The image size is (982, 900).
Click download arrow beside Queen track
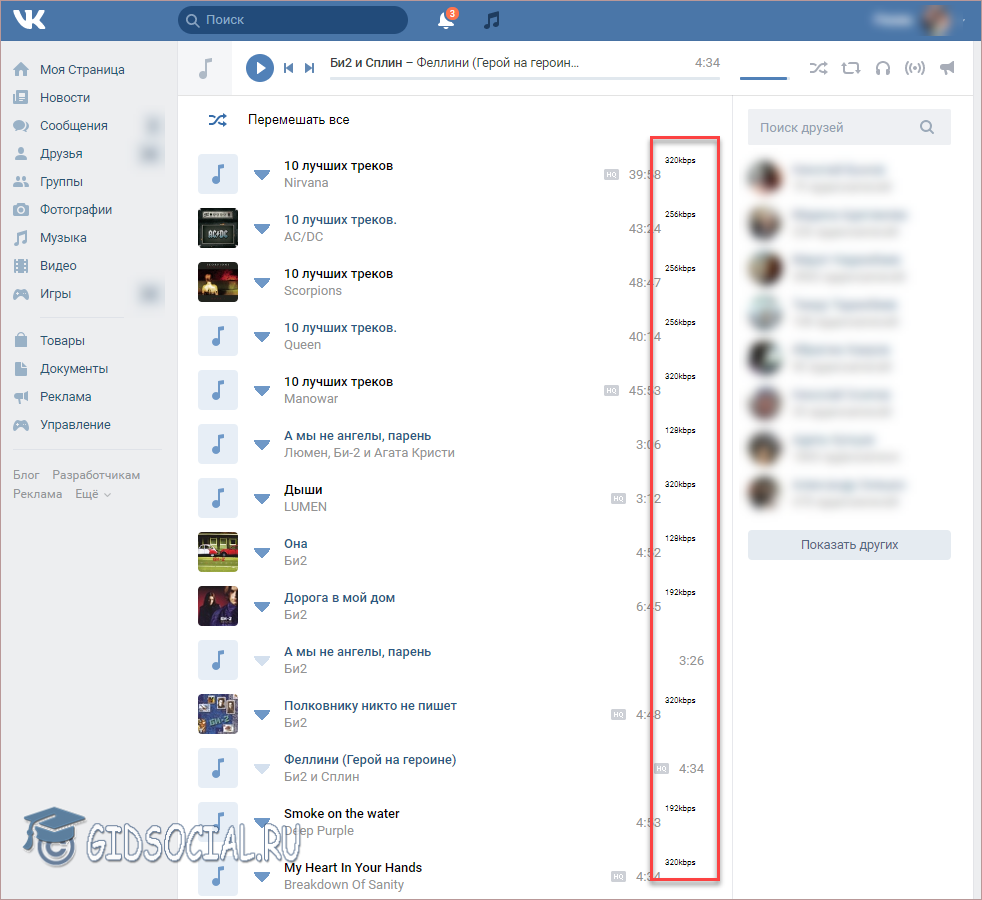click(262, 336)
